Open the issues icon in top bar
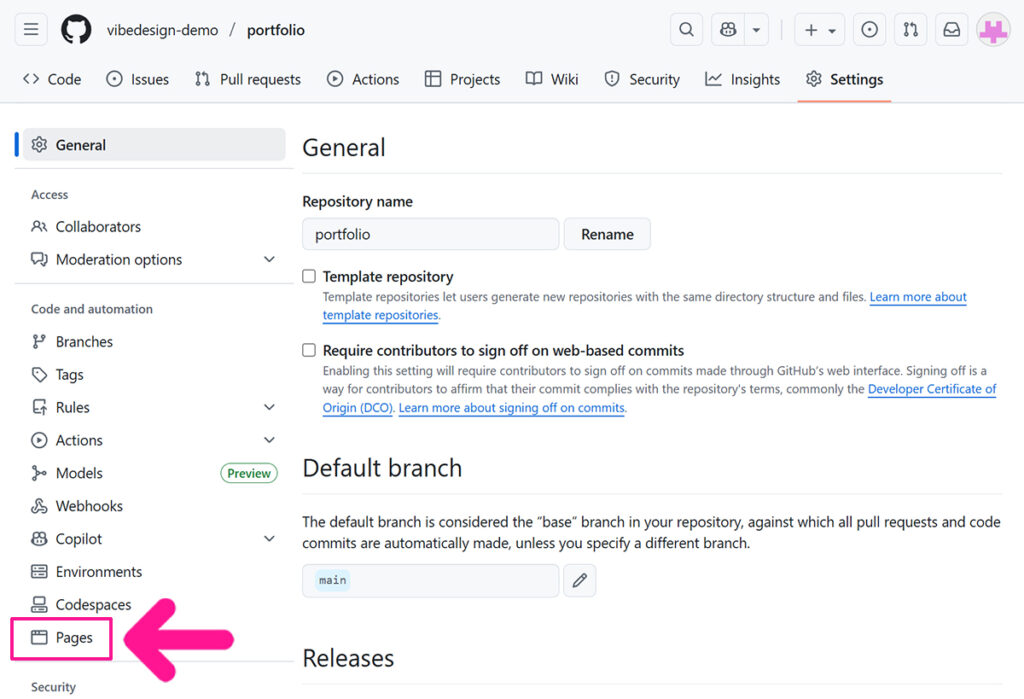The height and width of the screenshot is (699, 1024). [x=870, y=30]
